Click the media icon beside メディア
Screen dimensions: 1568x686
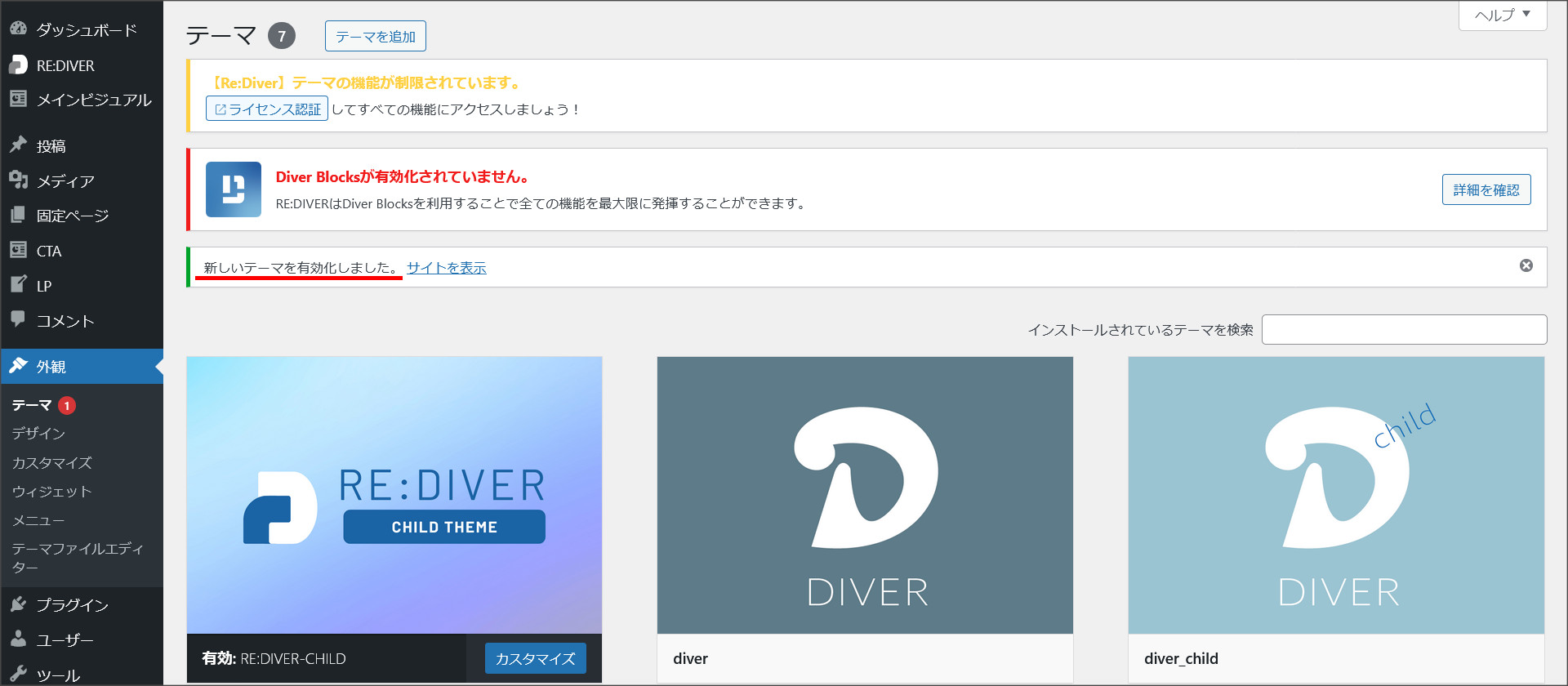click(18, 180)
